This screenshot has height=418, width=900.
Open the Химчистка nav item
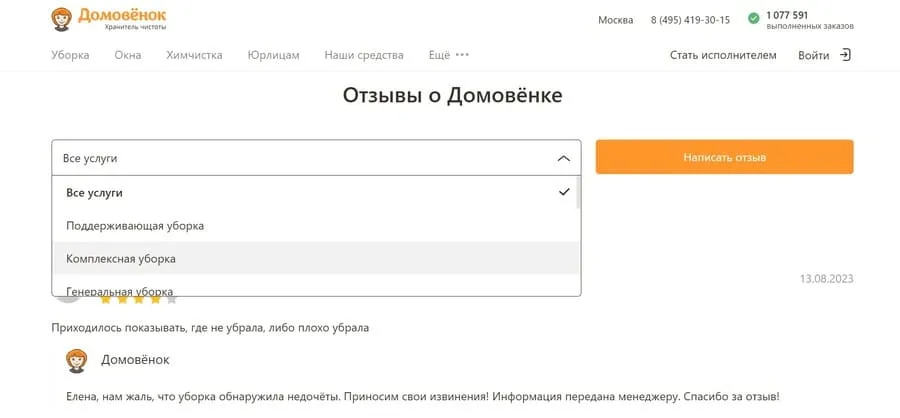coord(195,55)
